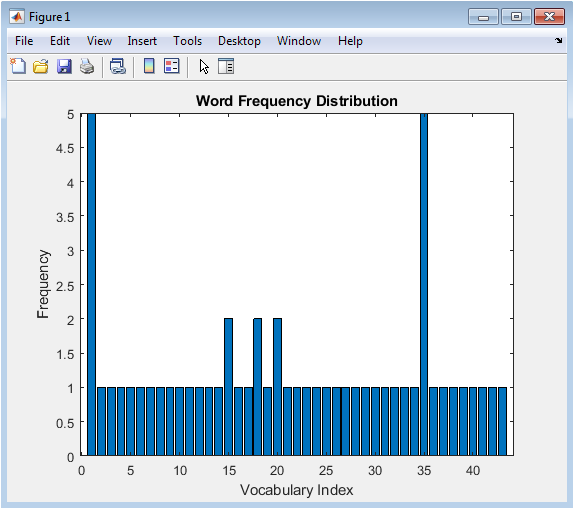
Task: Open the Insert menu
Action: (142, 41)
